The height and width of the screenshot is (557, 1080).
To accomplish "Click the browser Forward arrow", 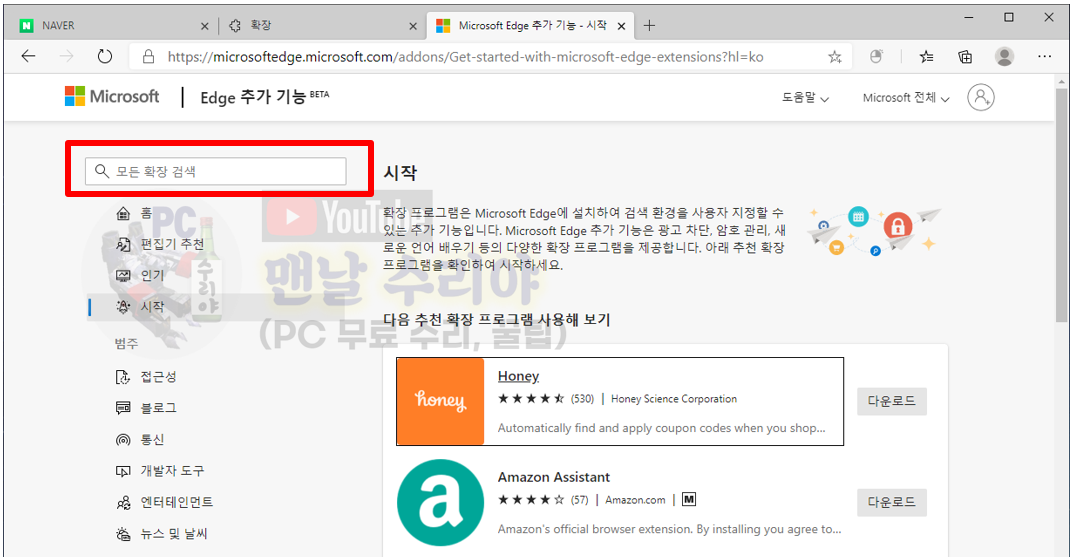I will point(67,56).
